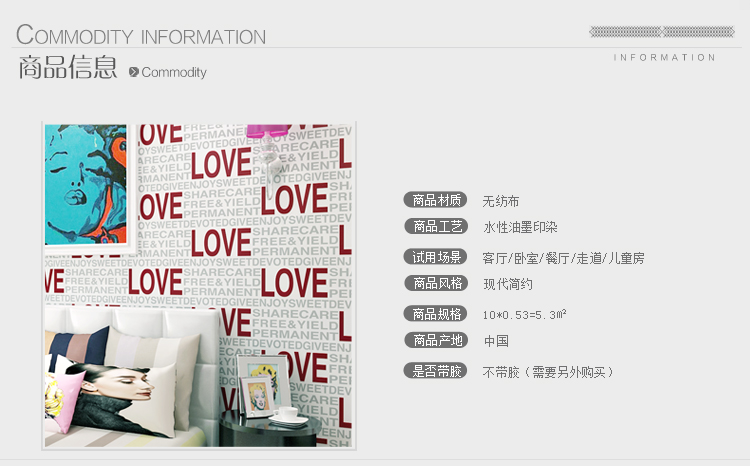750x466 pixels.
Task: Select the 是否带胶 label badge
Action: click(435, 371)
